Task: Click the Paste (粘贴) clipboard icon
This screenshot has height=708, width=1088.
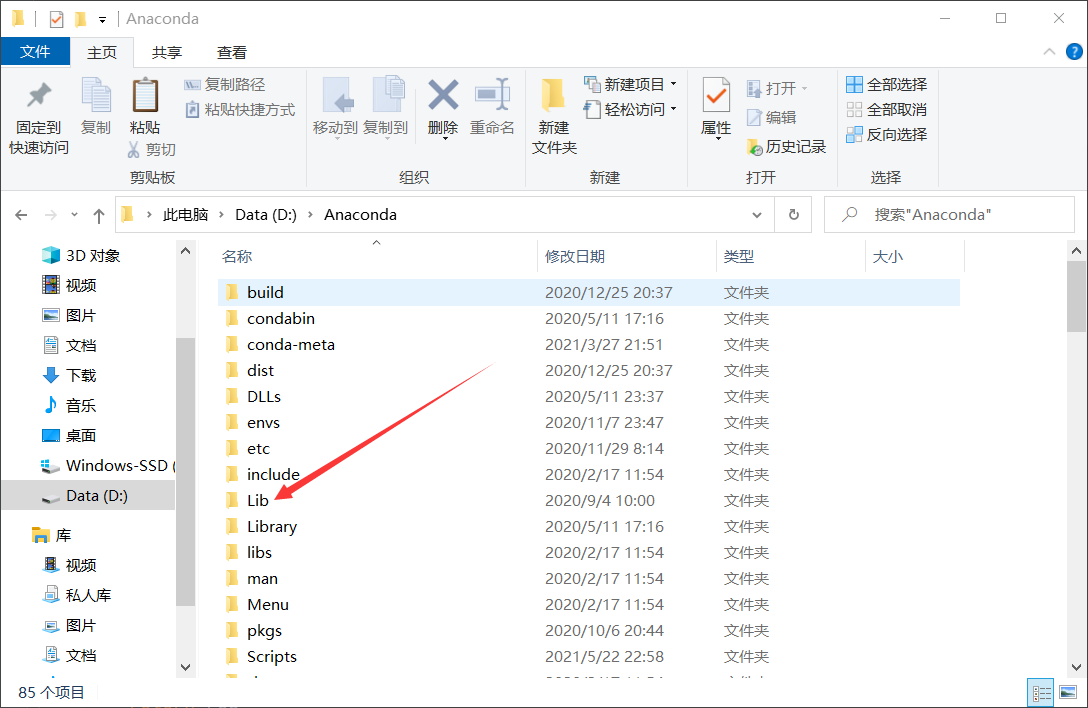Action: (x=145, y=95)
